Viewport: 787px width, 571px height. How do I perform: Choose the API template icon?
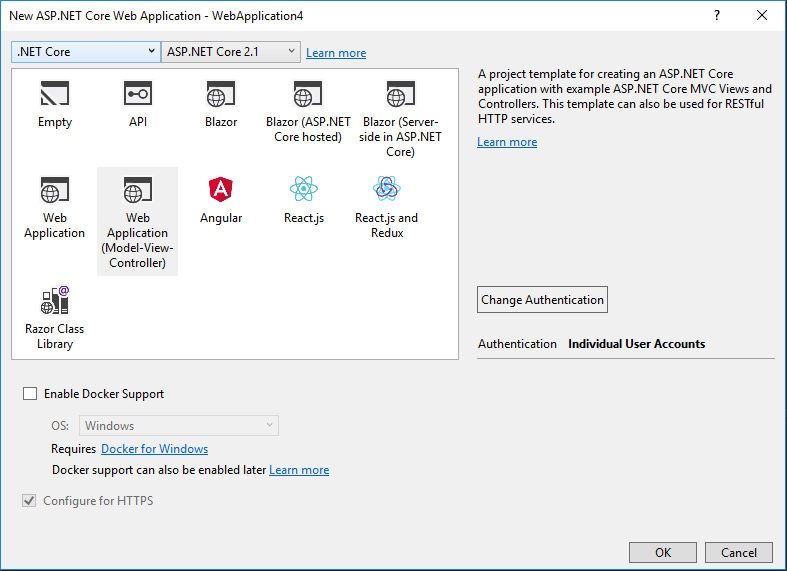pyautogui.click(x=138, y=93)
